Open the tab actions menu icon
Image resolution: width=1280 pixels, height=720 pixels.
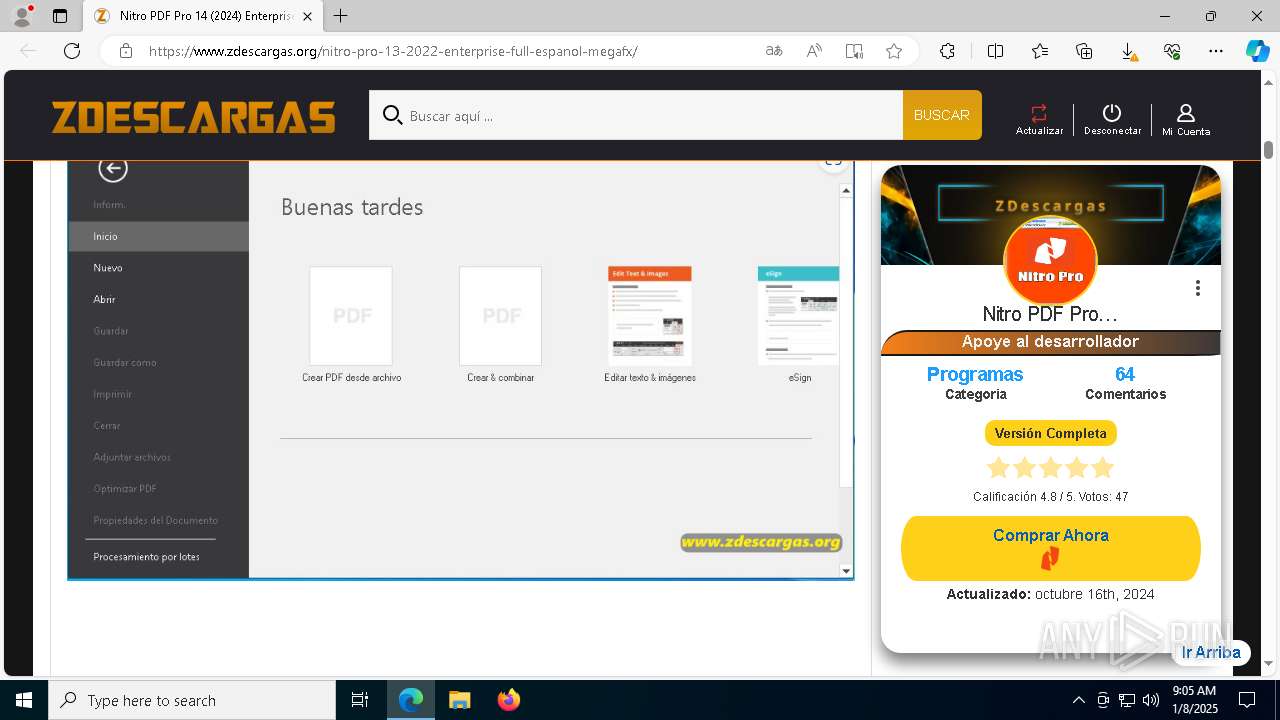pyautogui.click(x=60, y=16)
